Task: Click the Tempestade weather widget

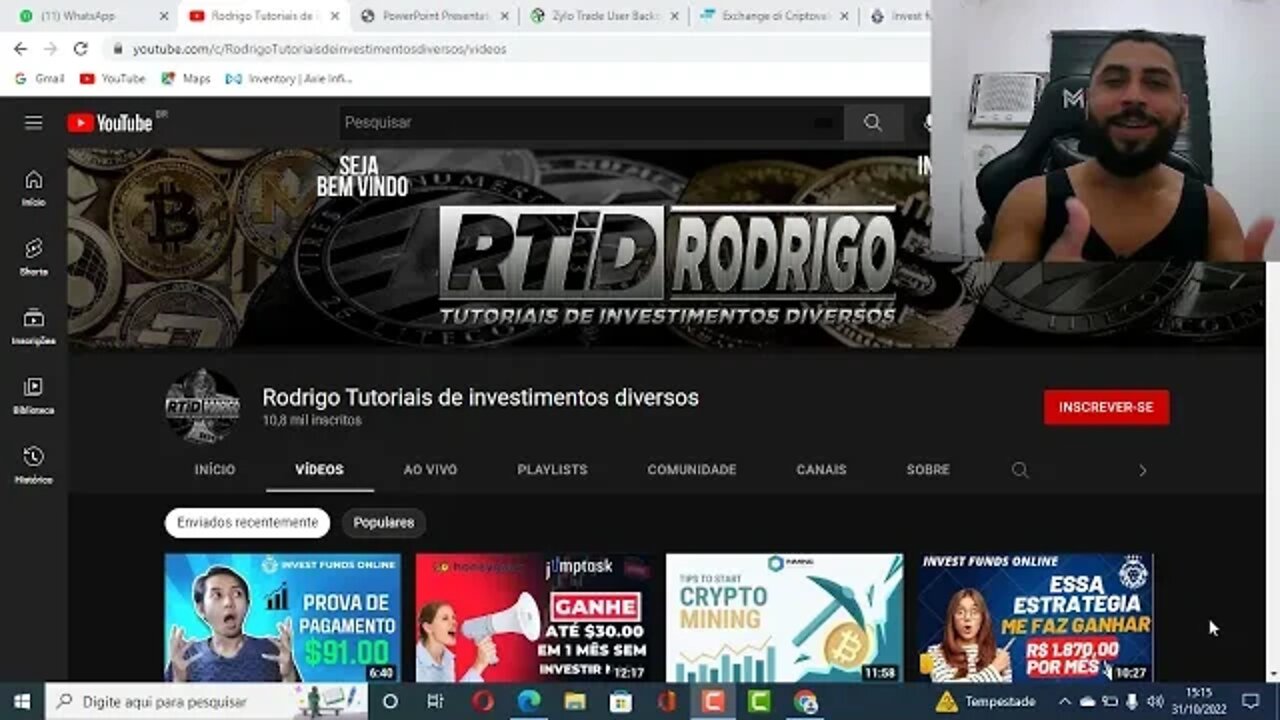Action: [x=985, y=701]
